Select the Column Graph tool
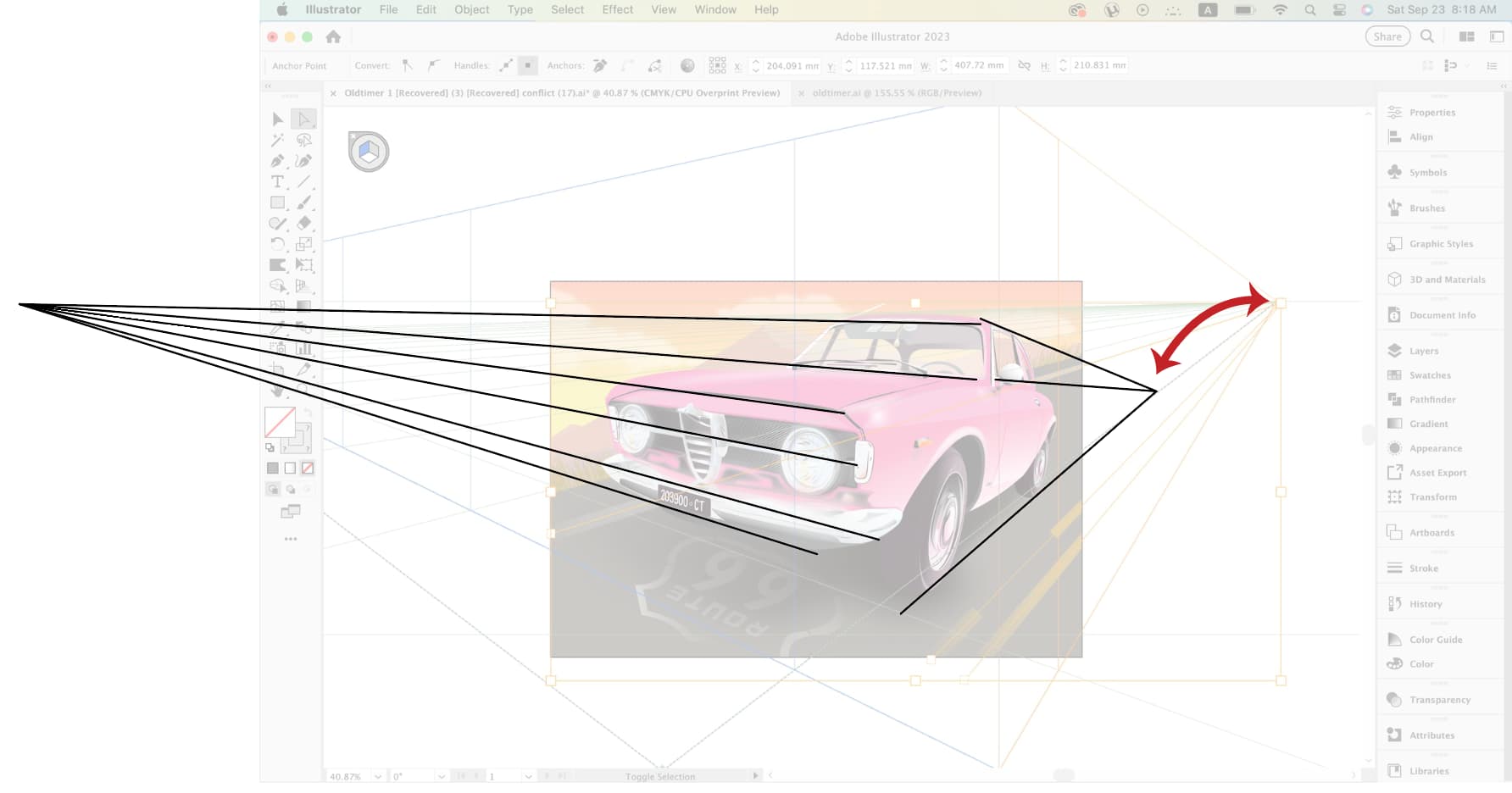 coord(303,348)
